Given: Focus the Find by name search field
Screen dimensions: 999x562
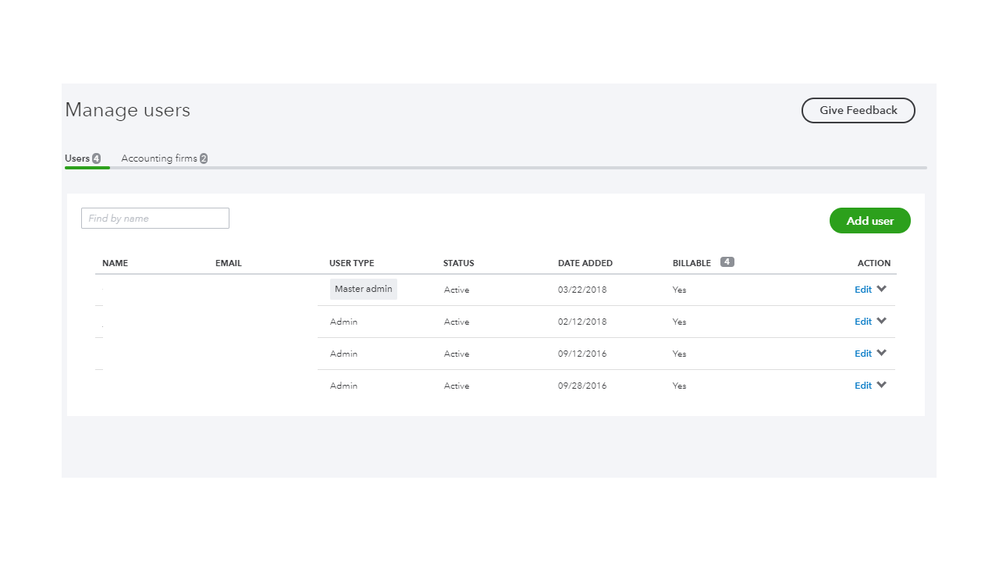Looking at the screenshot, I should [x=155, y=218].
